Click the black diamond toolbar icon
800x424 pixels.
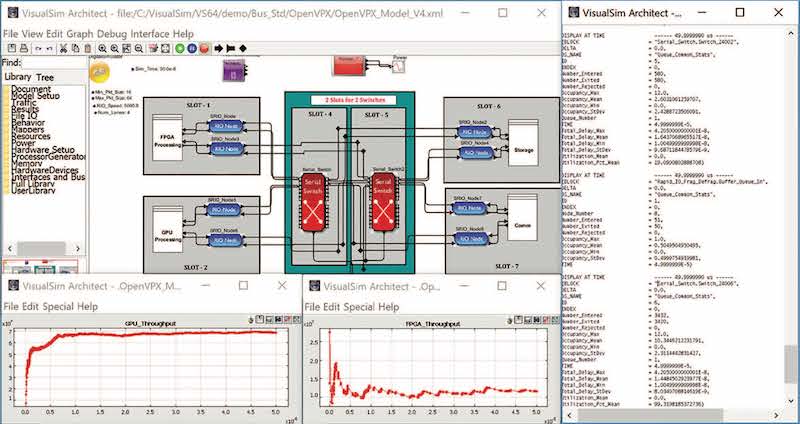[243, 48]
